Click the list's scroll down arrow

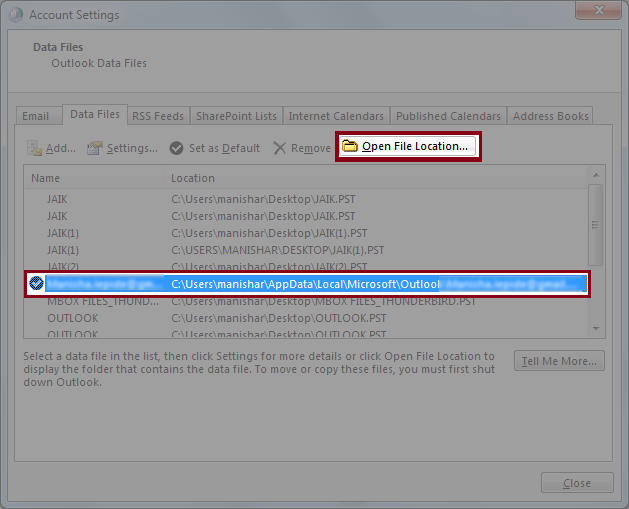pos(596,329)
